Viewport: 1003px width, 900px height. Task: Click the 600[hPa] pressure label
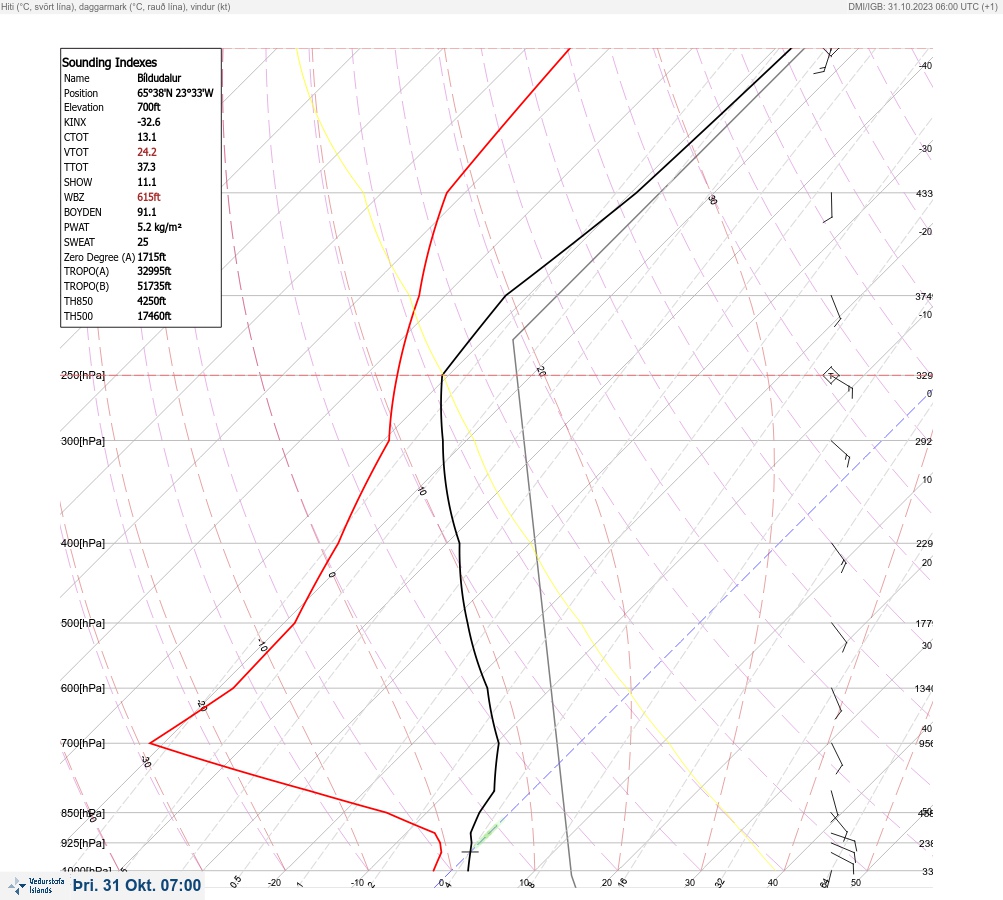tap(83, 689)
